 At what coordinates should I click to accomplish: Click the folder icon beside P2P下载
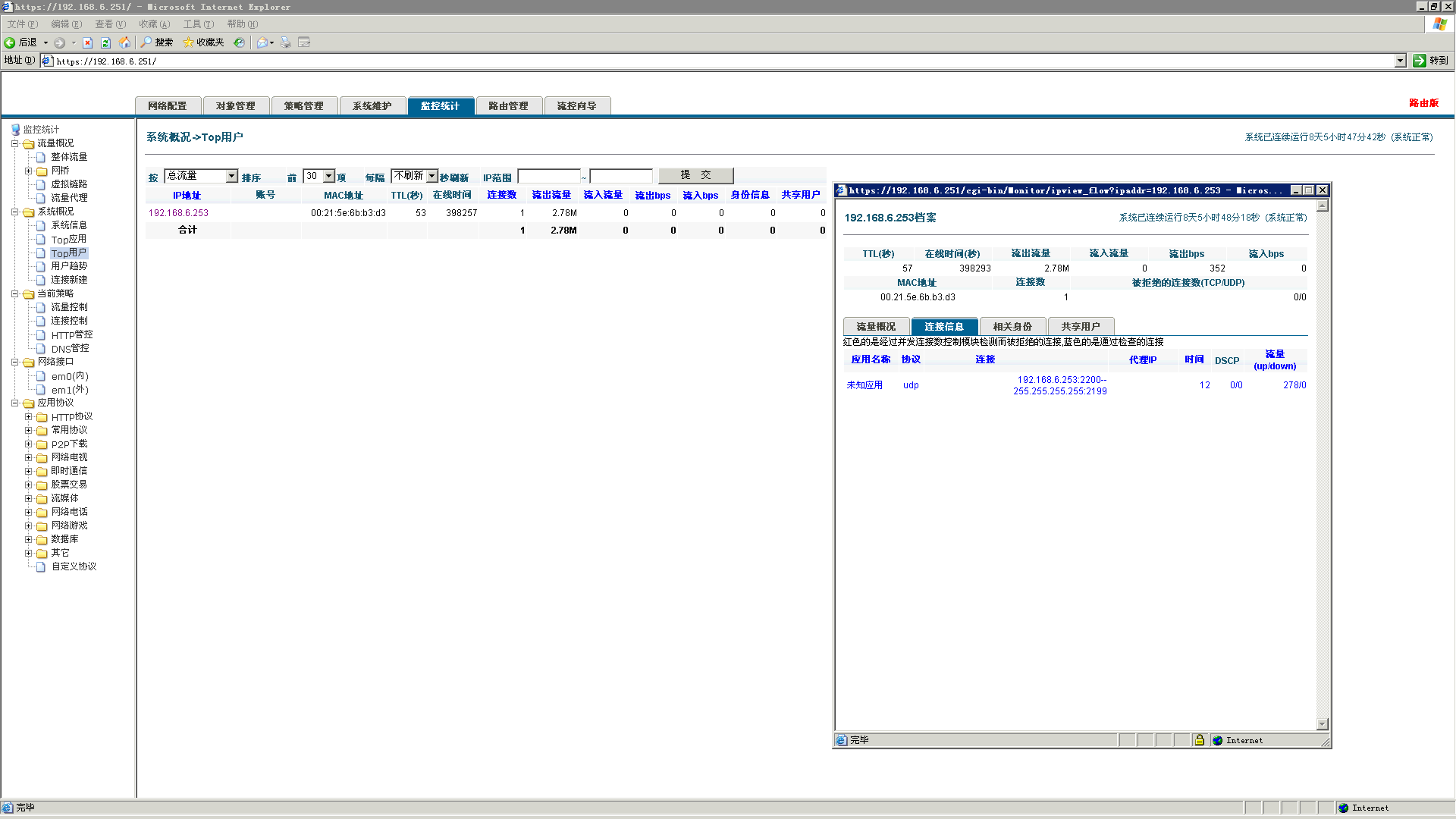(x=42, y=444)
